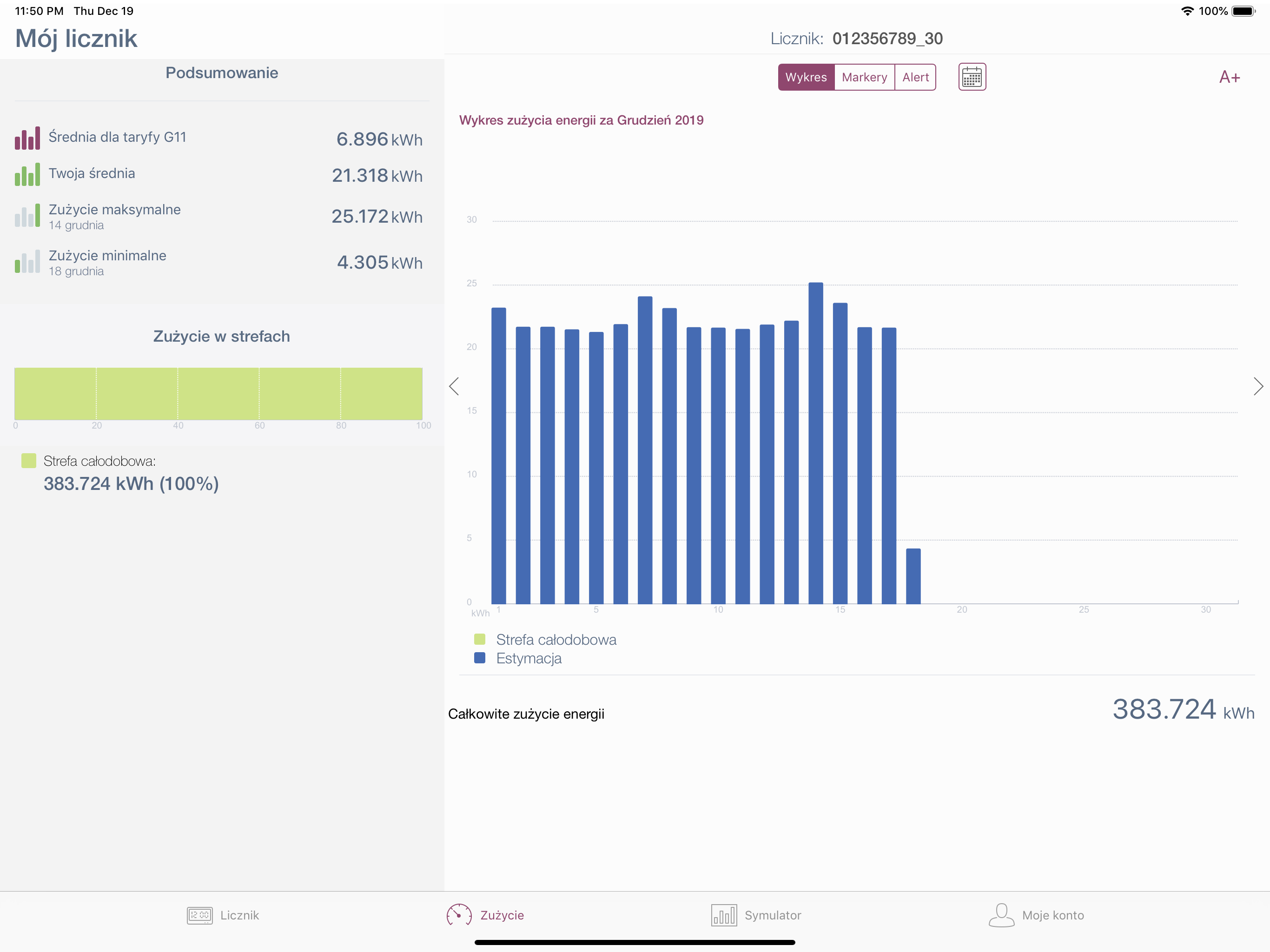Open the calendar date picker icon

coord(972,77)
